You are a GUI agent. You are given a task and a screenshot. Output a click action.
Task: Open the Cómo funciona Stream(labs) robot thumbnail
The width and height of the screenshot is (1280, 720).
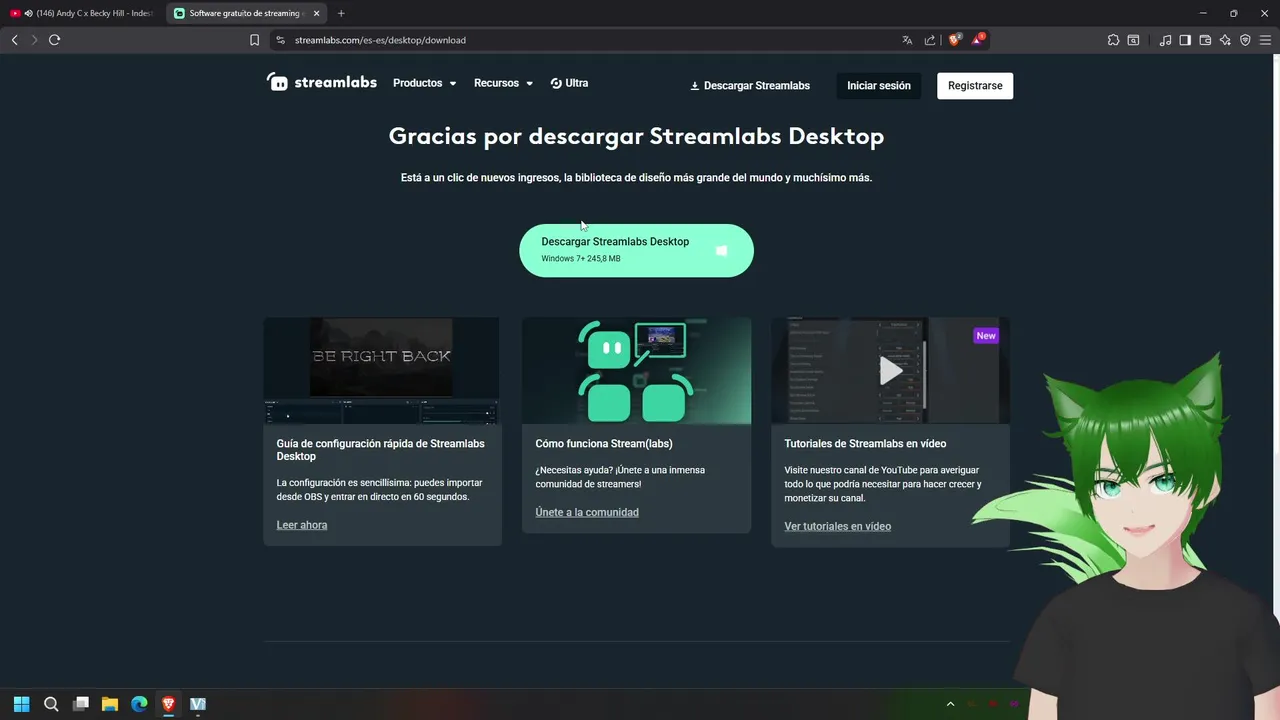[636, 371]
